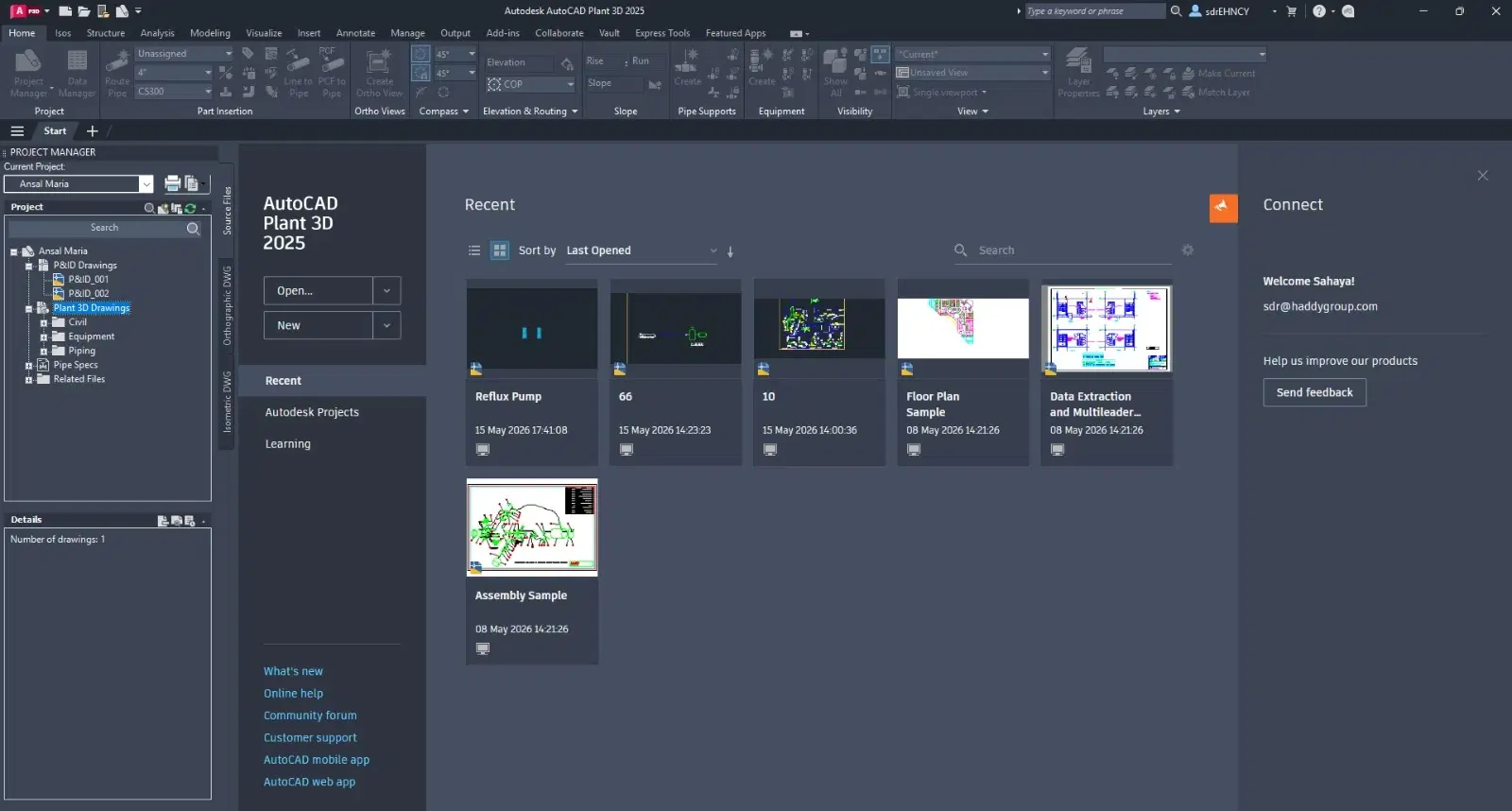Viewport: 1512px width, 811px height.
Task: Open the CS300 spec dropdown
Action: [174, 92]
